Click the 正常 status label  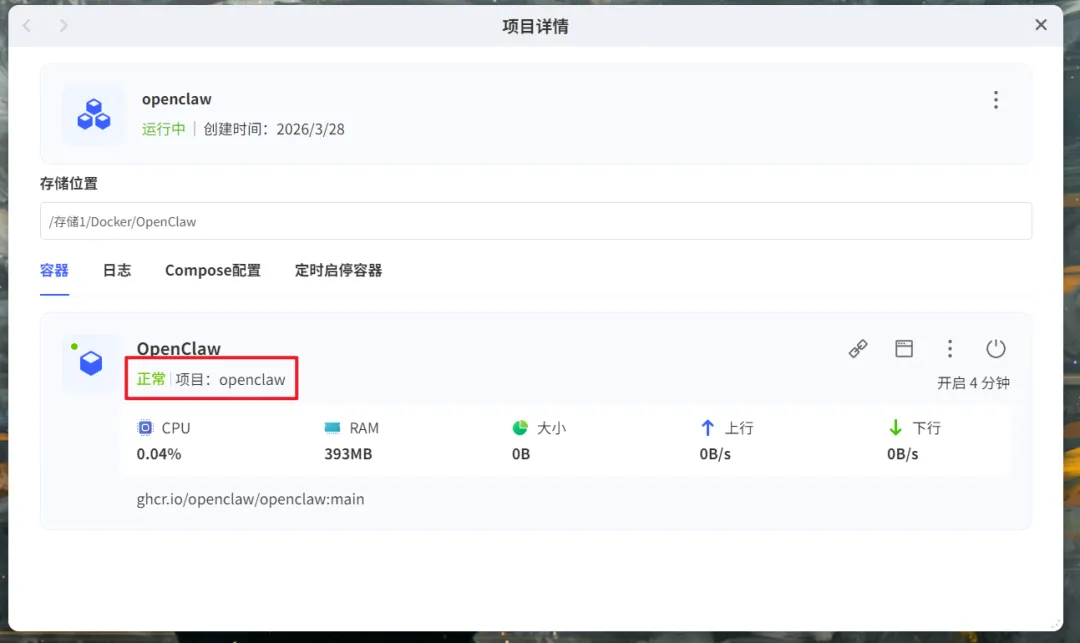click(x=151, y=379)
